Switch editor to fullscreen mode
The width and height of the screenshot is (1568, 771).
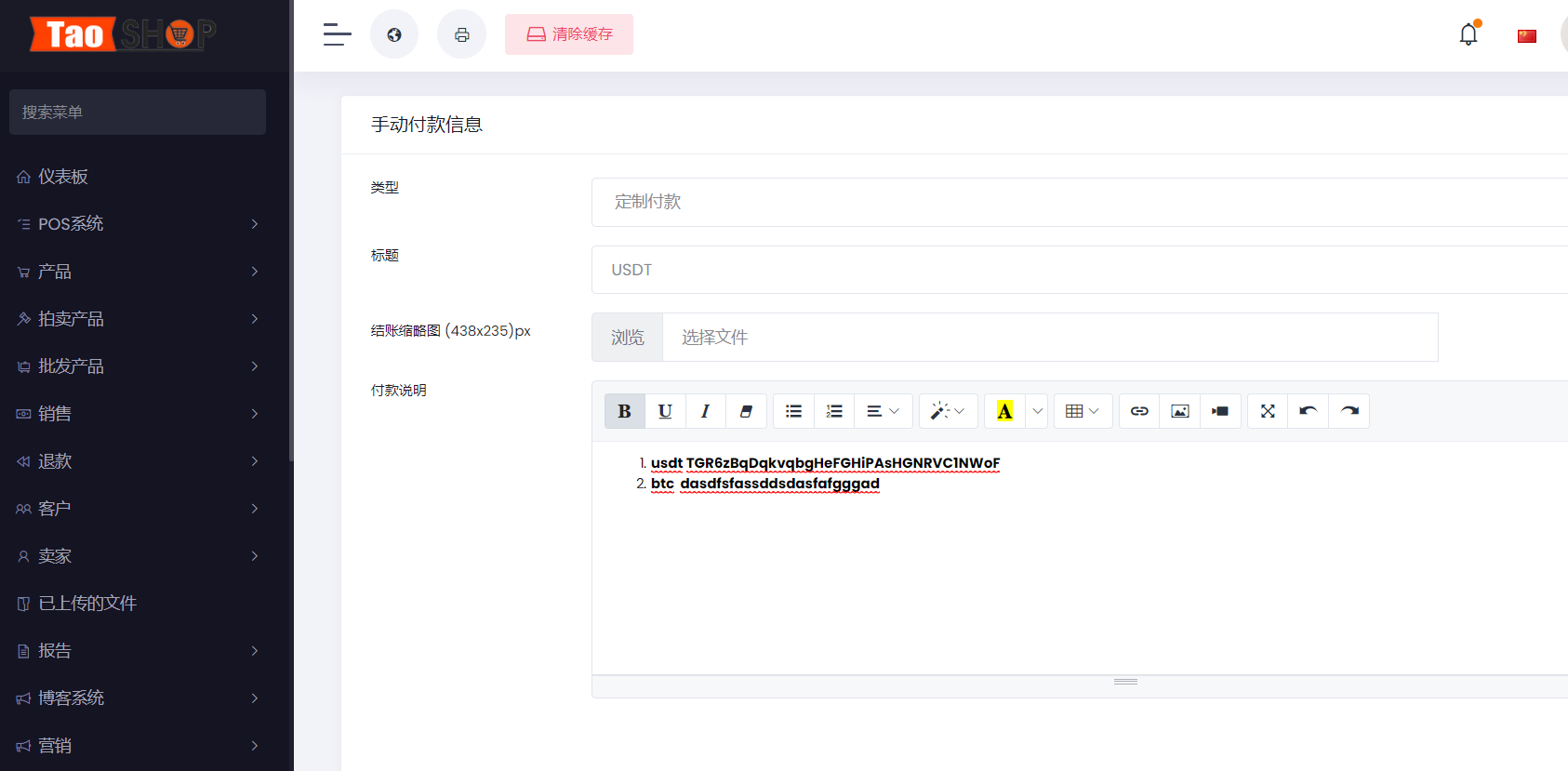tap(1268, 411)
